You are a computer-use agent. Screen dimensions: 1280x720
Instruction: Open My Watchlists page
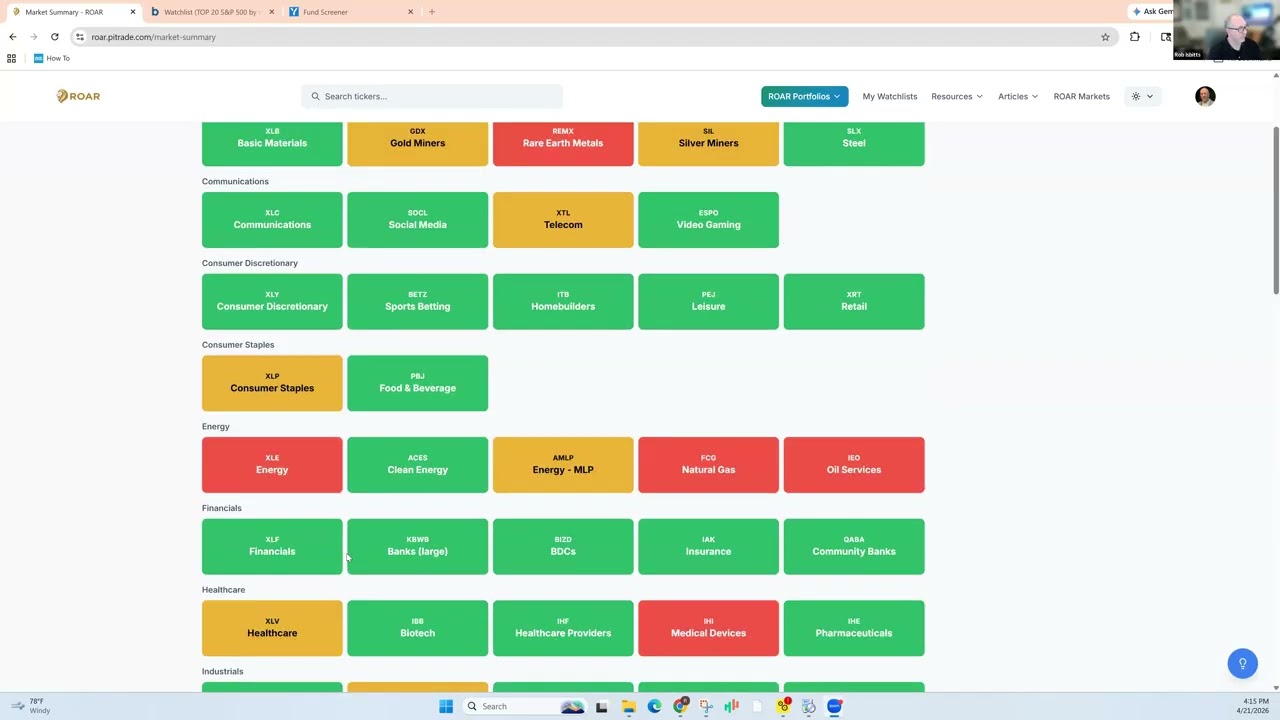(x=890, y=96)
